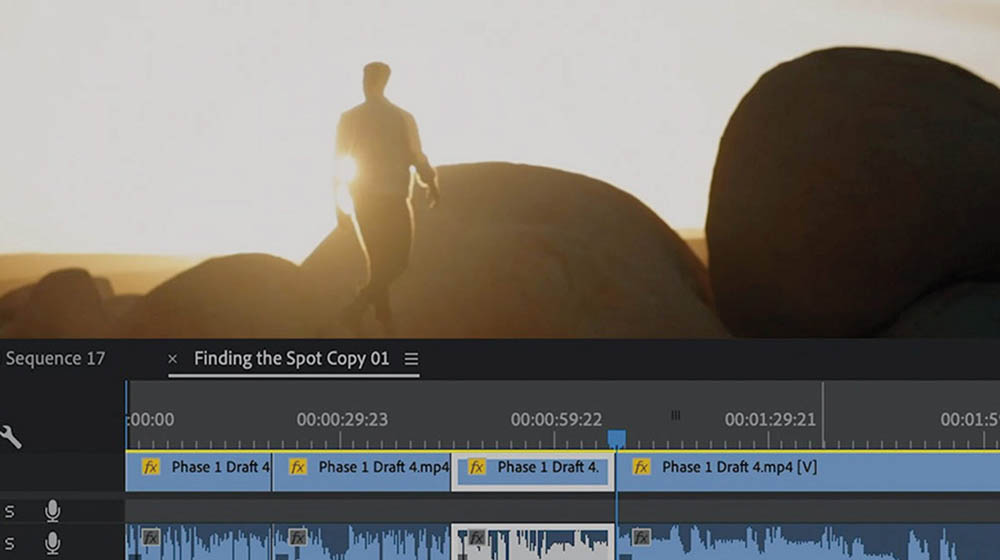The width and height of the screenshot is (1000, 560).
Task: Click fx badge on fourth audio clip
Action: 641,538
